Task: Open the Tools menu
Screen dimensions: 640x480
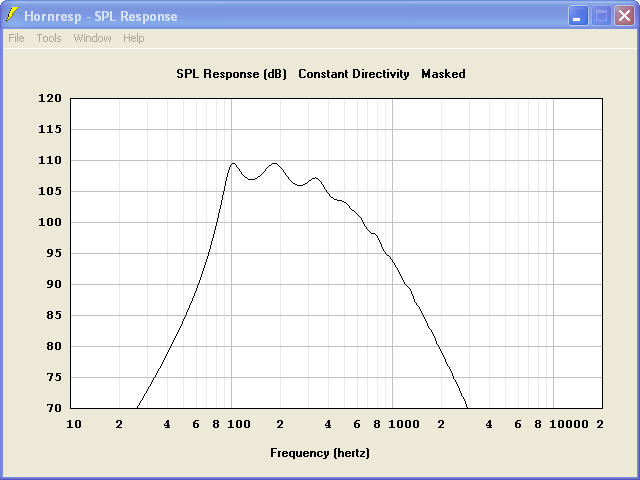Action: (x=49, y=38)
